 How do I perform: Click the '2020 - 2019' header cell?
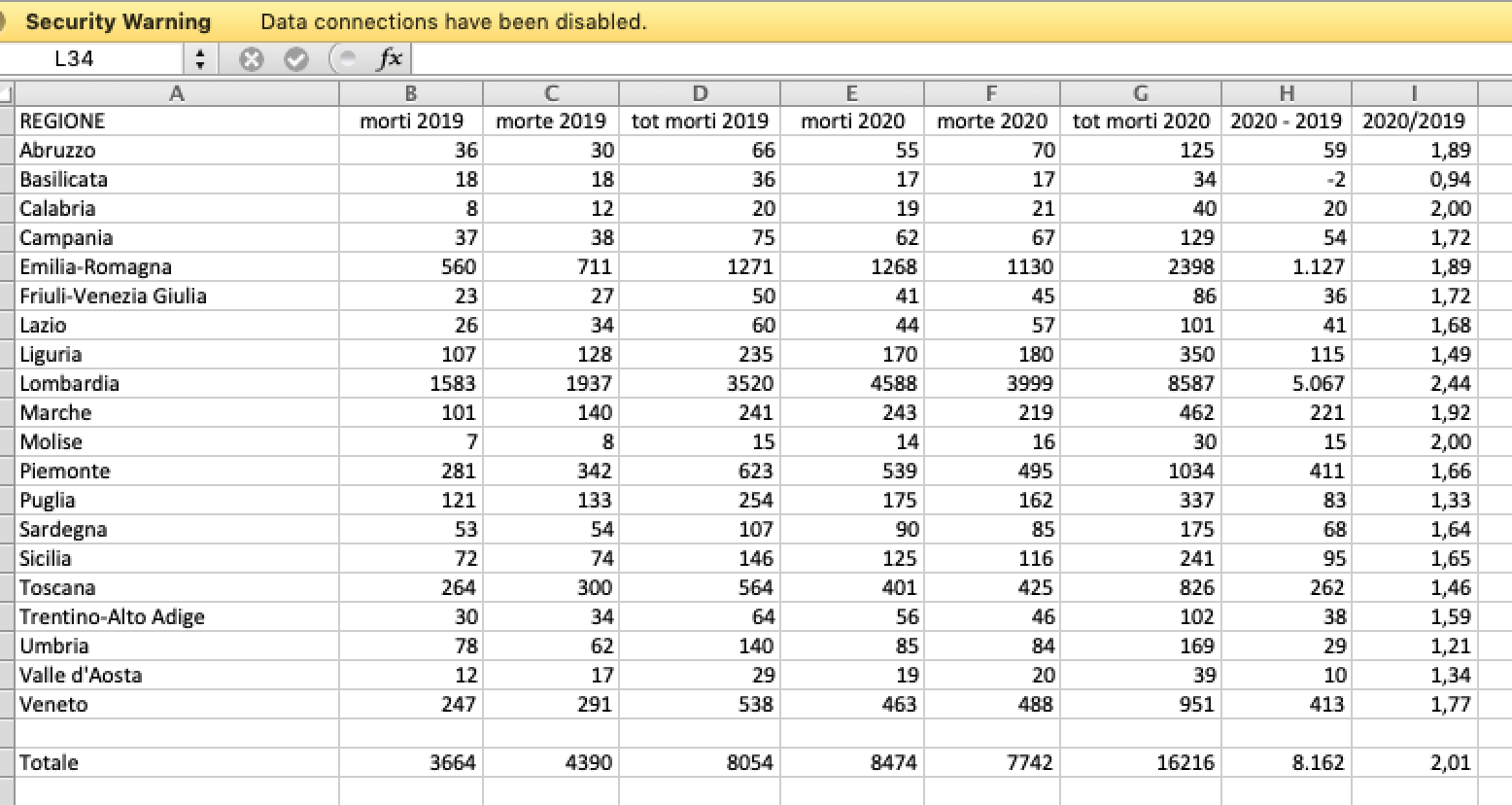pyautogui.click(x=1287, y=121)
